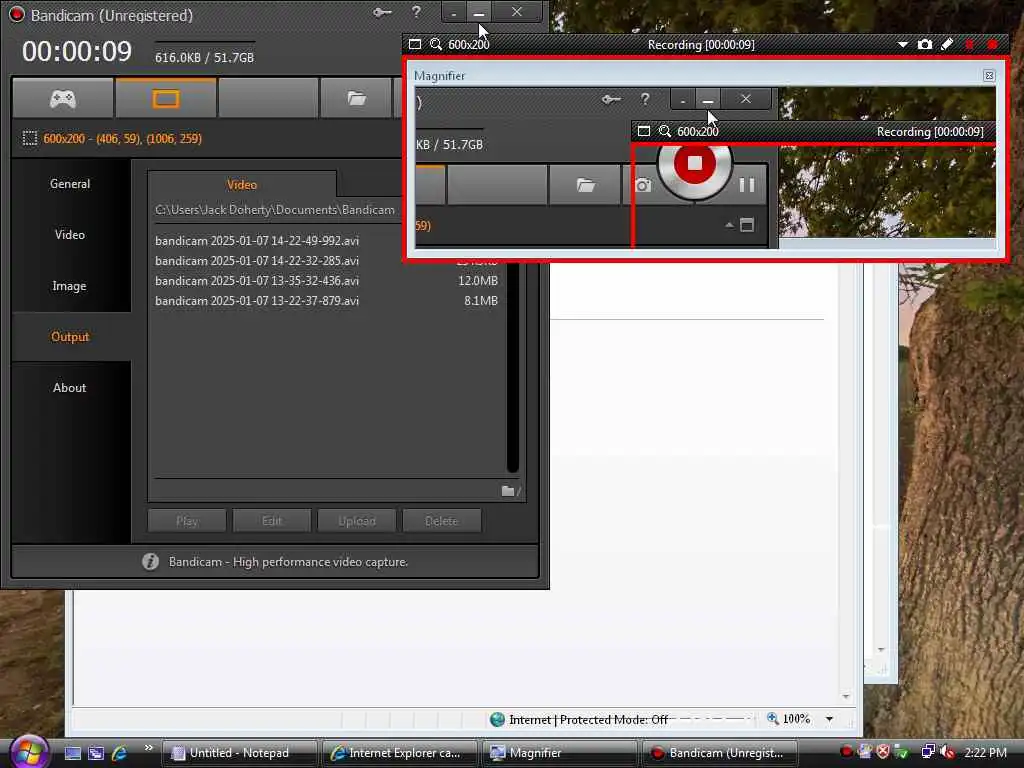Close the Magnifier dock panel
Image resolution: width=1024 pixels, height=768 pixels.
click(x=989, y=76)
